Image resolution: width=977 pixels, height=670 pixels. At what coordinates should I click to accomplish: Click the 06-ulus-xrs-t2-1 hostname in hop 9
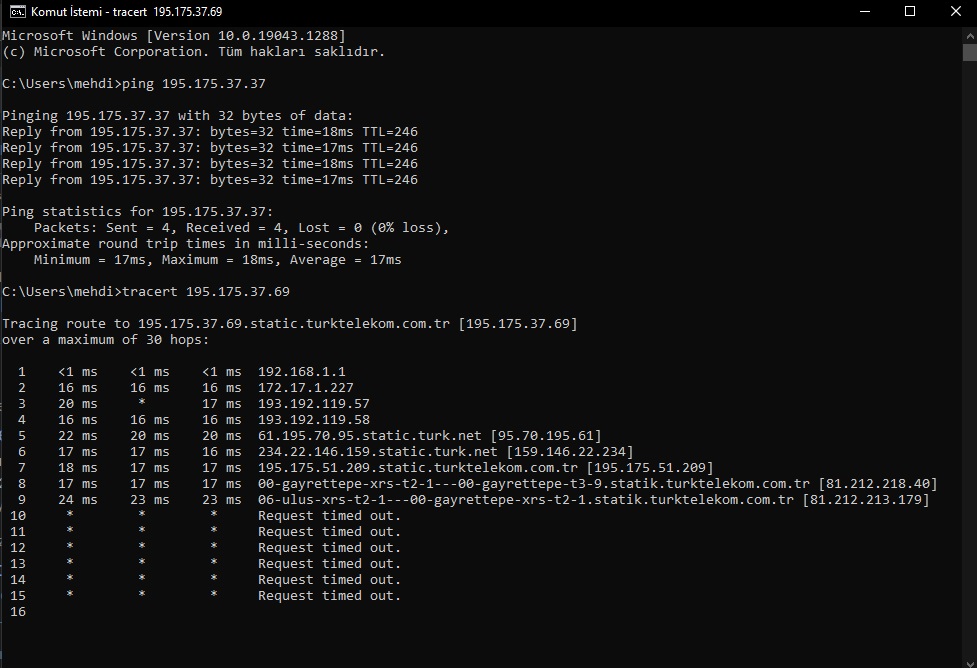(x=526, y=500)
